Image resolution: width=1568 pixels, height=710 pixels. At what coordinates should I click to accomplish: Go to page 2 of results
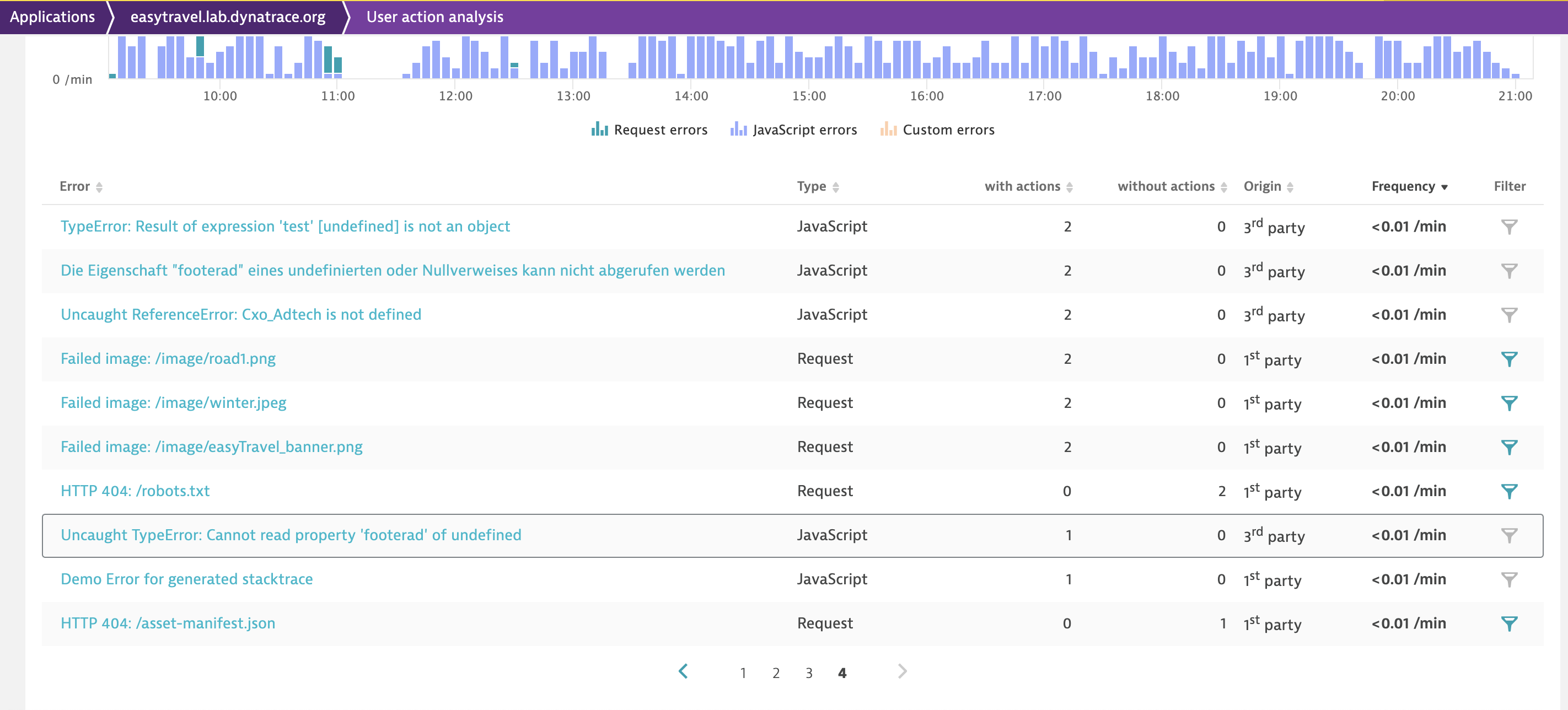point(776,673)
